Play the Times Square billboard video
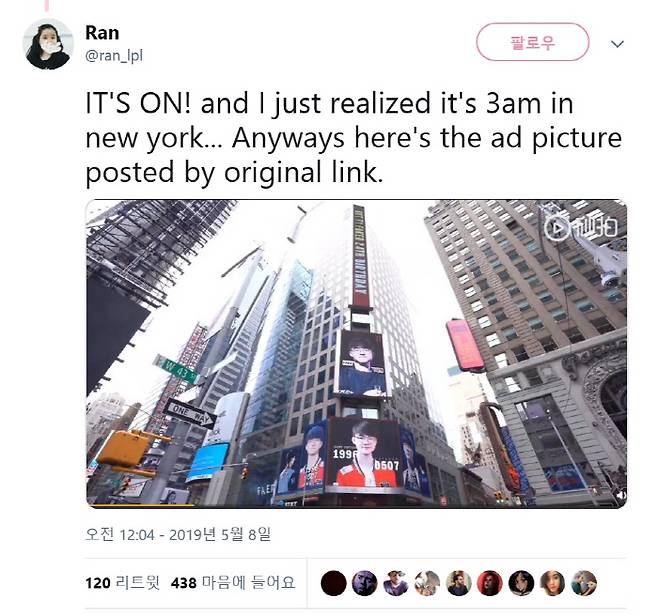 pos(356,353)
